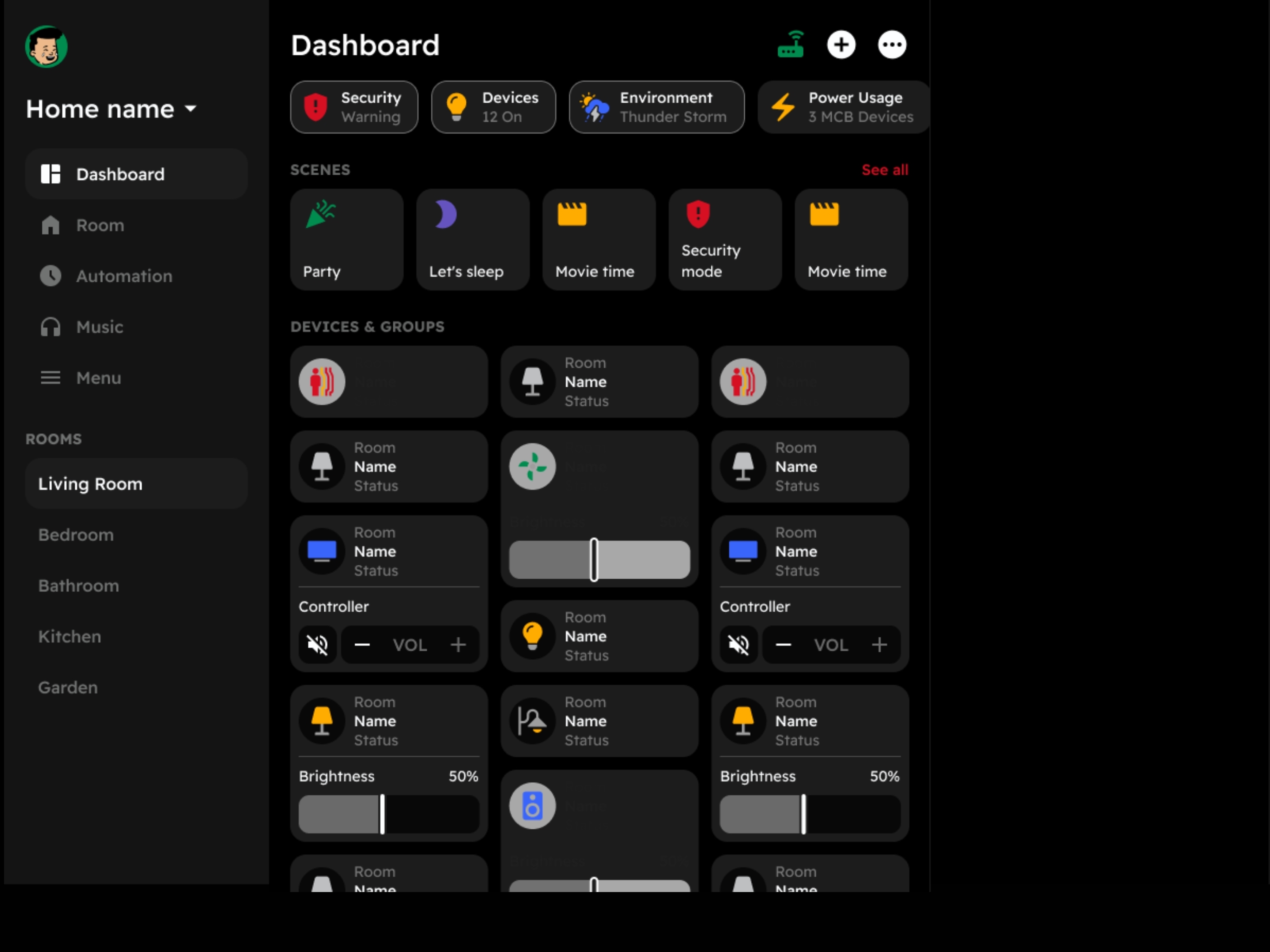The image size is (1270, 952).
Task: Toggle the left orange lamp with brightness
Action: coord(322,721)
